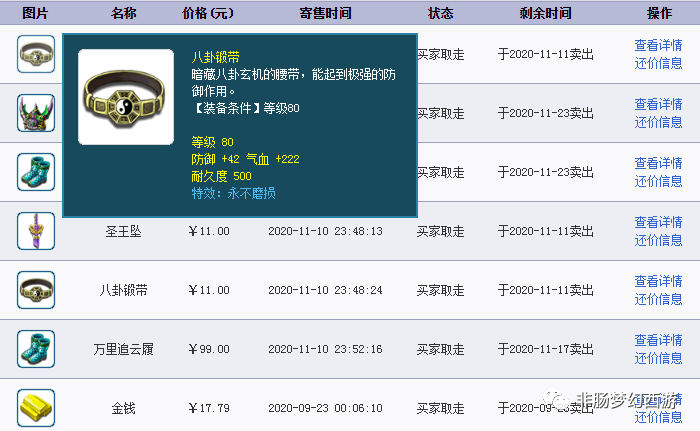View details (查看详情) for 八卦锻带 at ¥11.00
Screen dimensions: 700x431
658,281
